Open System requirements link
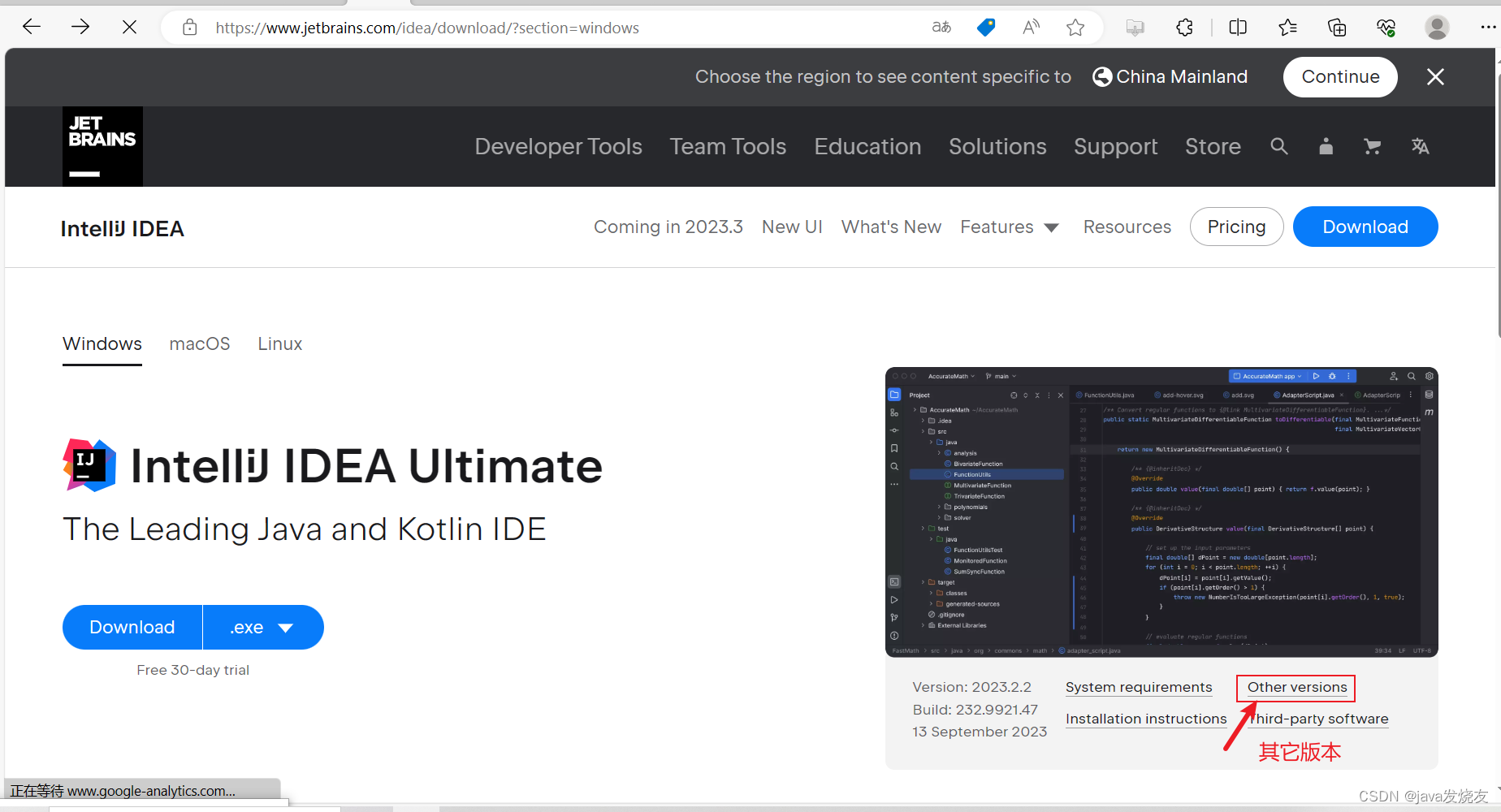Viewport: 1501px width, 812px height. pyautogui.click(x=1139, y=687)
